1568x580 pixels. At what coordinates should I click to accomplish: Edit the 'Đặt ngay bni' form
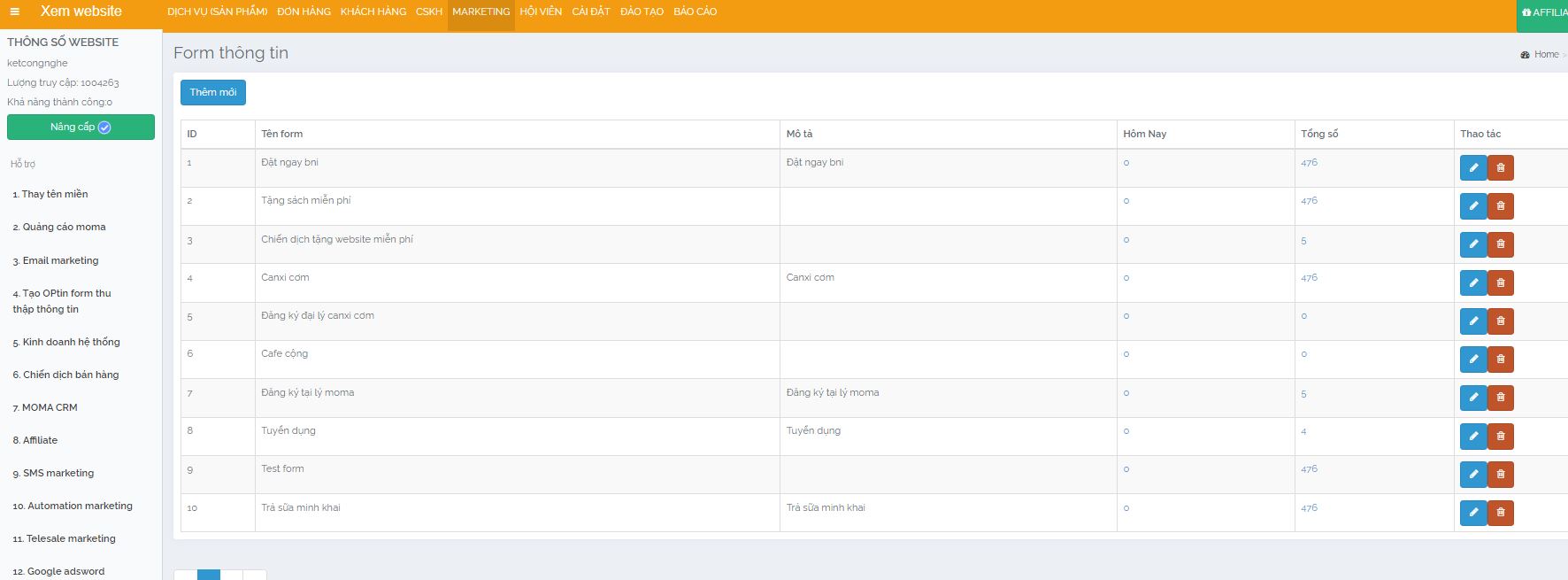click(x=1472, y=167)
